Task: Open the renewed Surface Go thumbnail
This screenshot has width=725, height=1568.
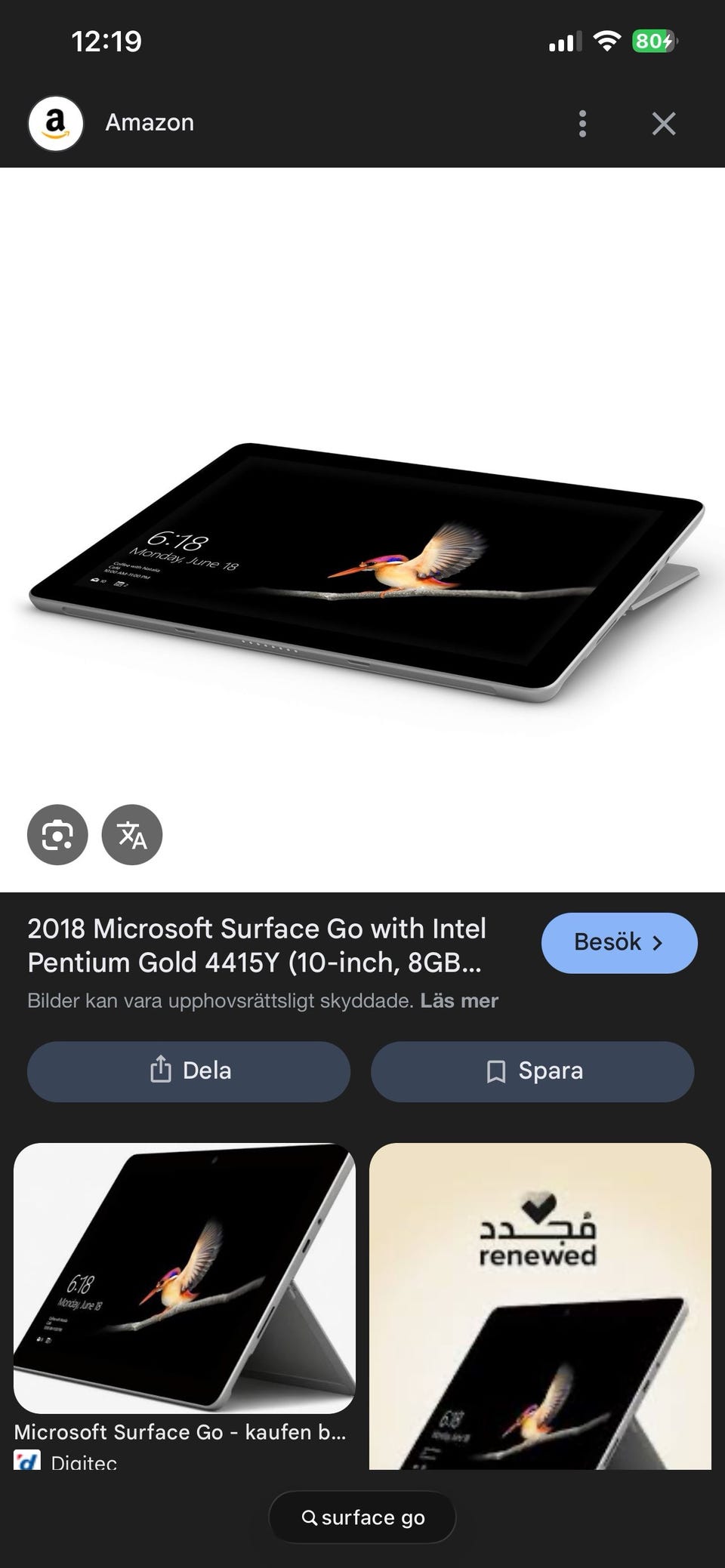Action: click(x=540, y=1305)
